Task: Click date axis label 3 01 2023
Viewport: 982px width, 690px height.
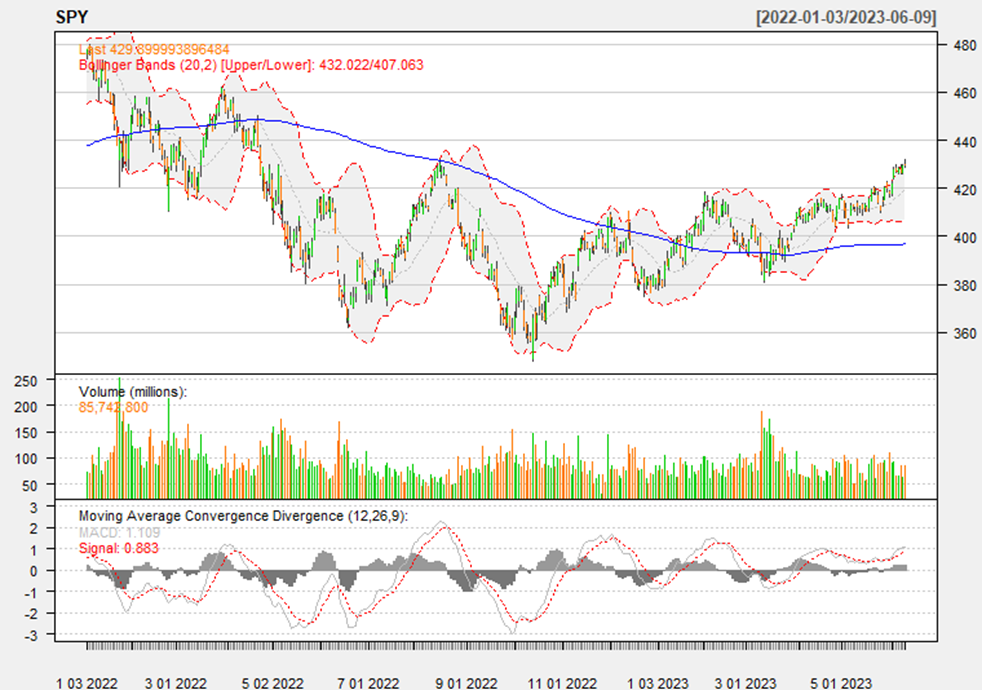Action: tap(746, 682)
